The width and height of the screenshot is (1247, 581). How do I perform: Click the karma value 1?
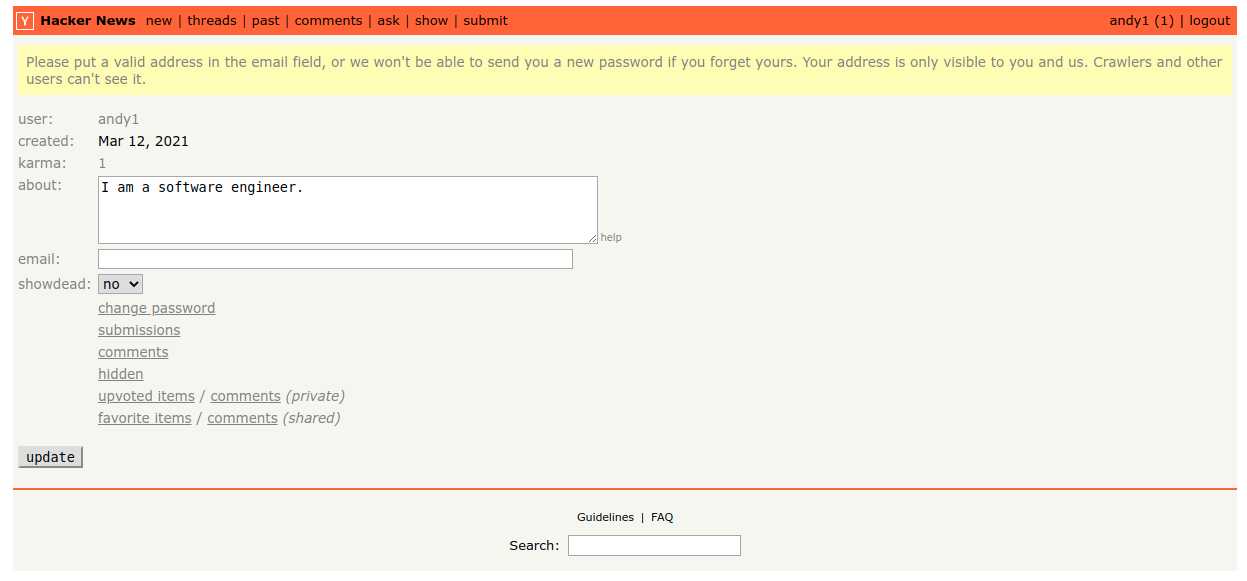point(102,163)
